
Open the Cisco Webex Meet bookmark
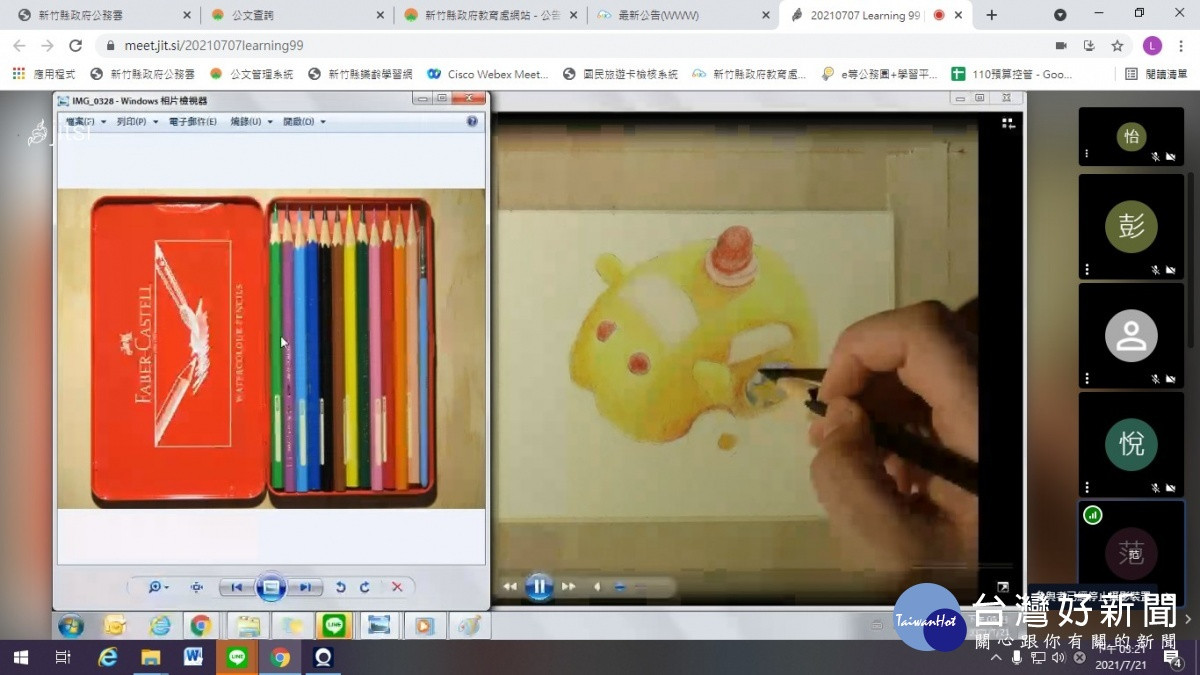click(488, 74)
